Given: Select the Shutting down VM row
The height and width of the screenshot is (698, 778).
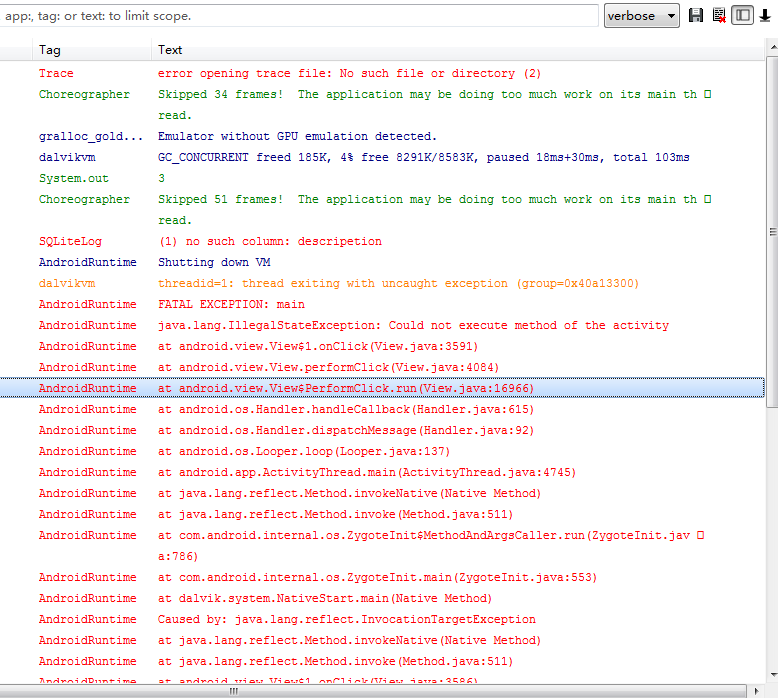Looking at the screenshot, I should [x=382, y=262].
